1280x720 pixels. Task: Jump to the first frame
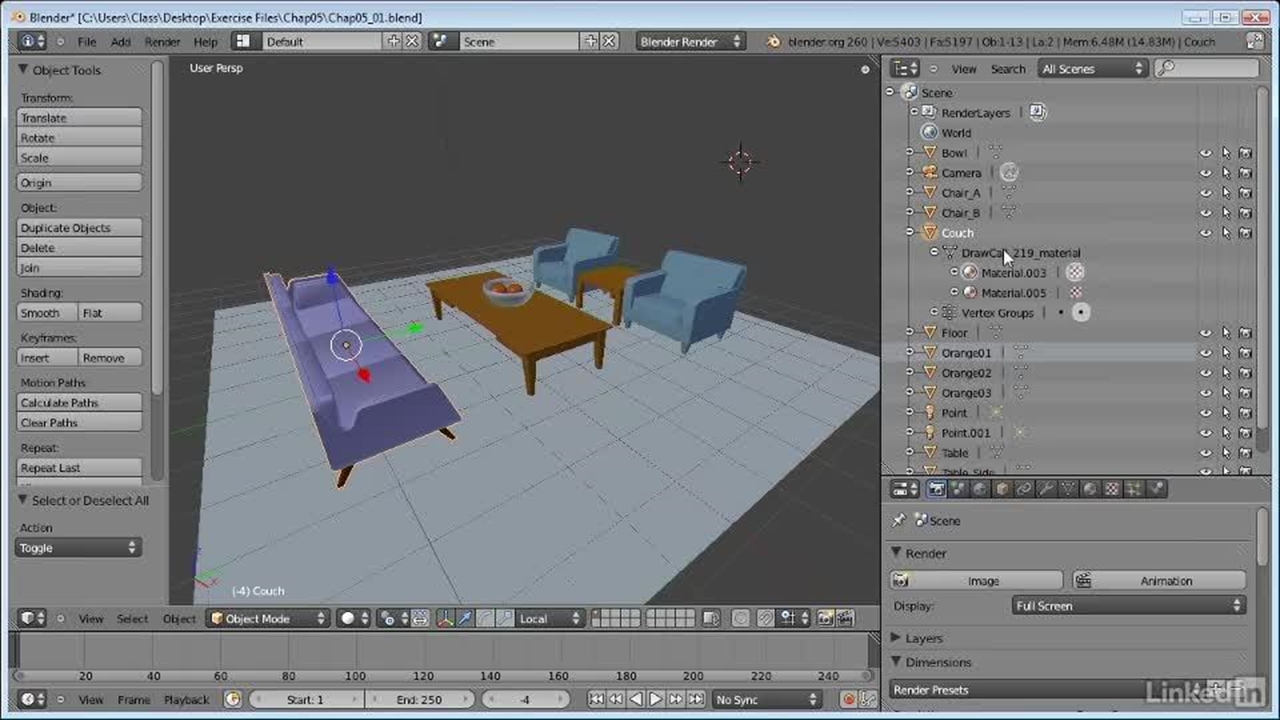pos(596,700)
